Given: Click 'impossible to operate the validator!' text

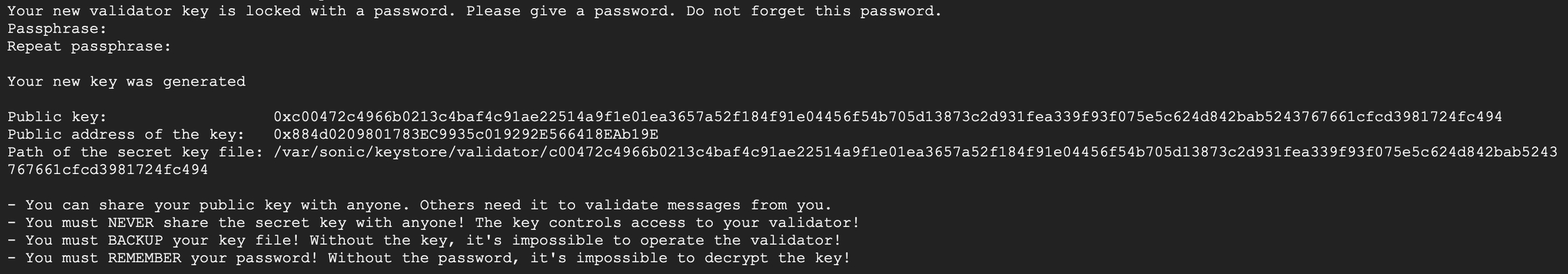Looking at the screenshot, I should [x=676, y=241].
